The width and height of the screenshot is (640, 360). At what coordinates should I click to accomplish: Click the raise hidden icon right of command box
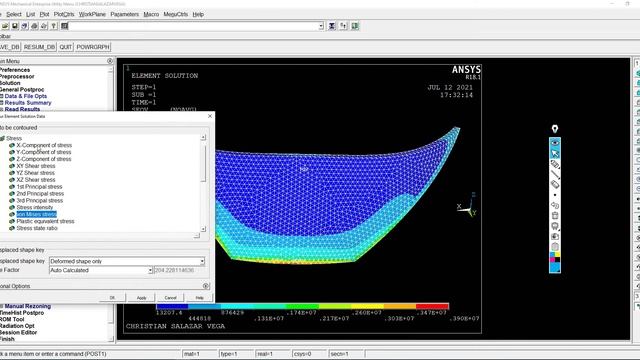click(x=332, y=26)
